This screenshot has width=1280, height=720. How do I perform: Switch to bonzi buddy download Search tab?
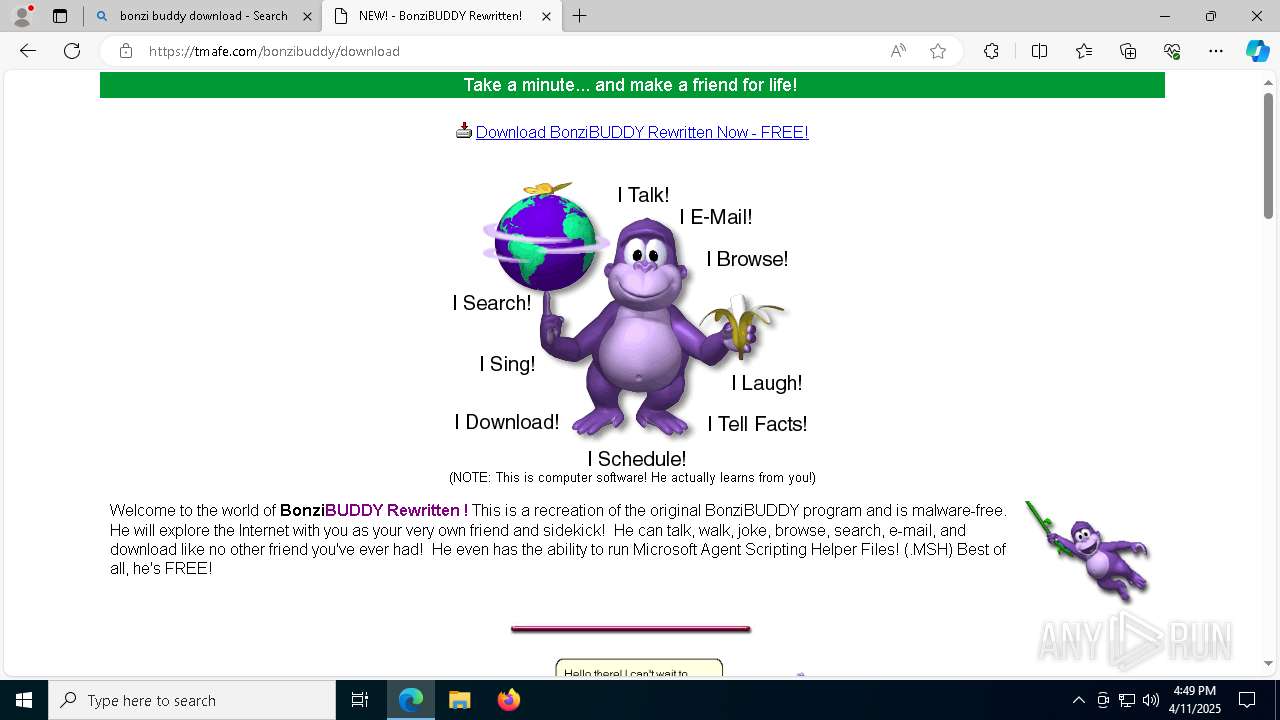pyautogui.click(x=203, y=16)
